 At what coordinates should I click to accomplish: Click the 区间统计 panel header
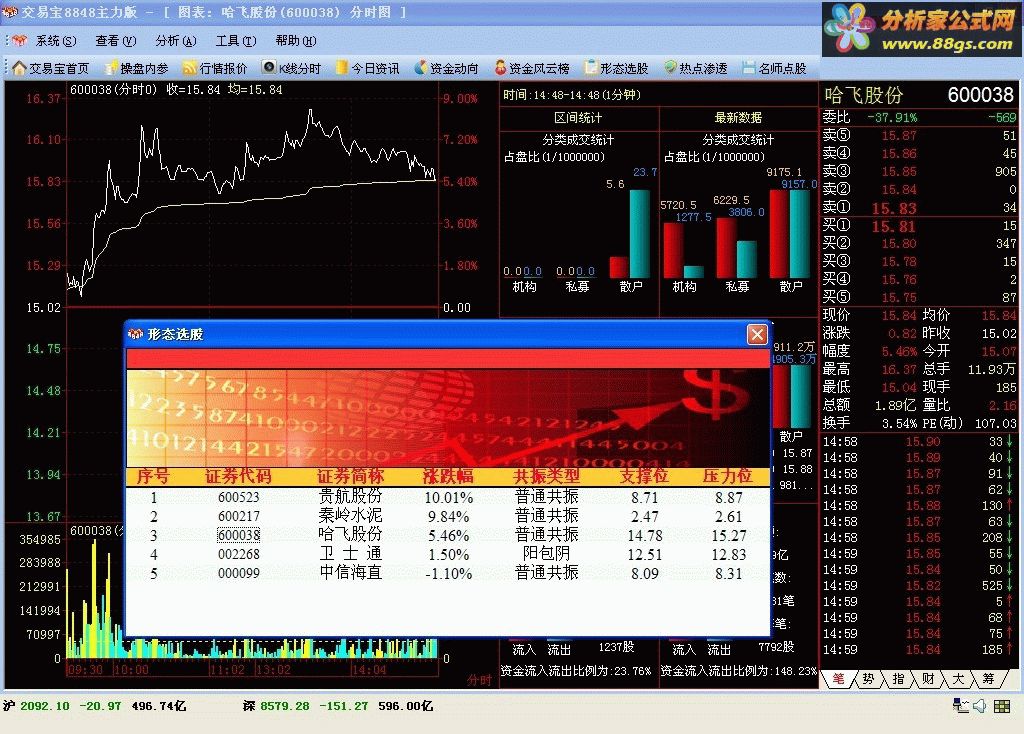(x=578, y=118)
